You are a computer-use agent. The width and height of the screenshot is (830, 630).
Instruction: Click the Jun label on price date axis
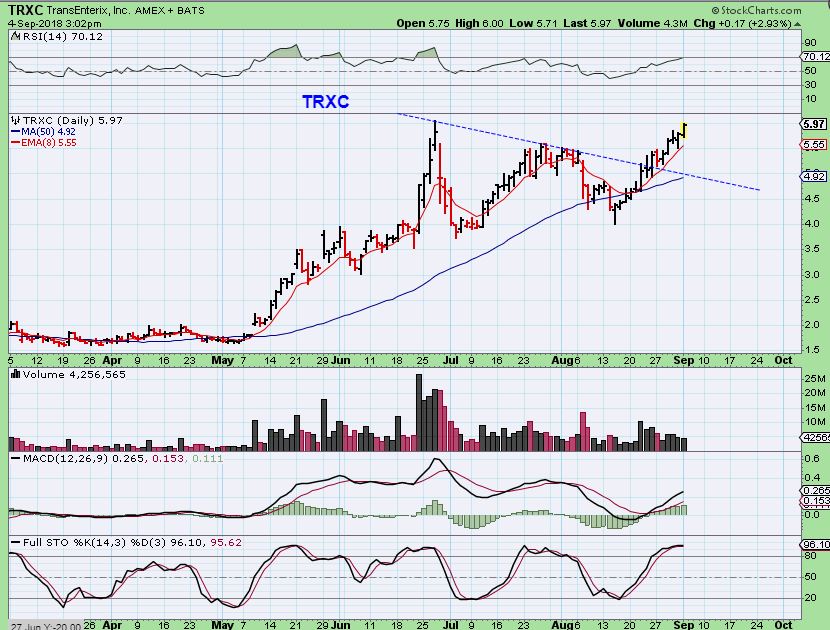point(340,360)
